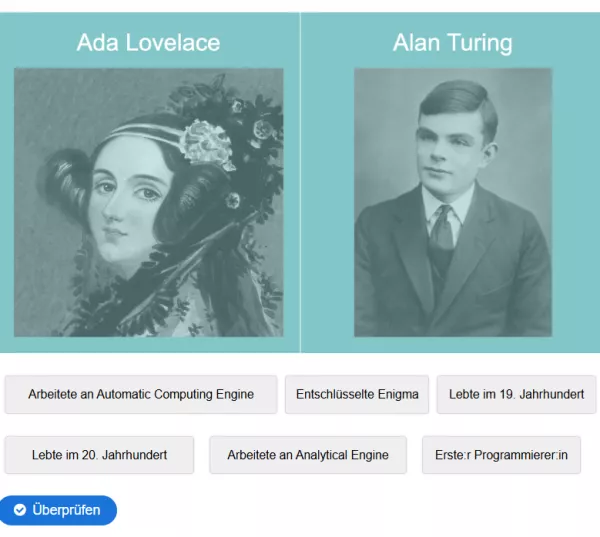Click teal margin left of Turing's photo
600x537 pixels.
327,200
